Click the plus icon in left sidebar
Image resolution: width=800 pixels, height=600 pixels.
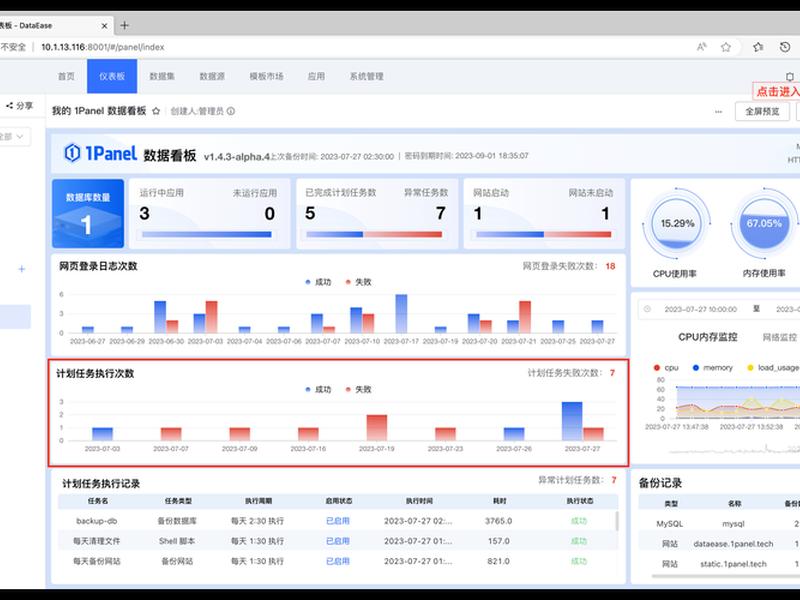(x=21, y=269)
